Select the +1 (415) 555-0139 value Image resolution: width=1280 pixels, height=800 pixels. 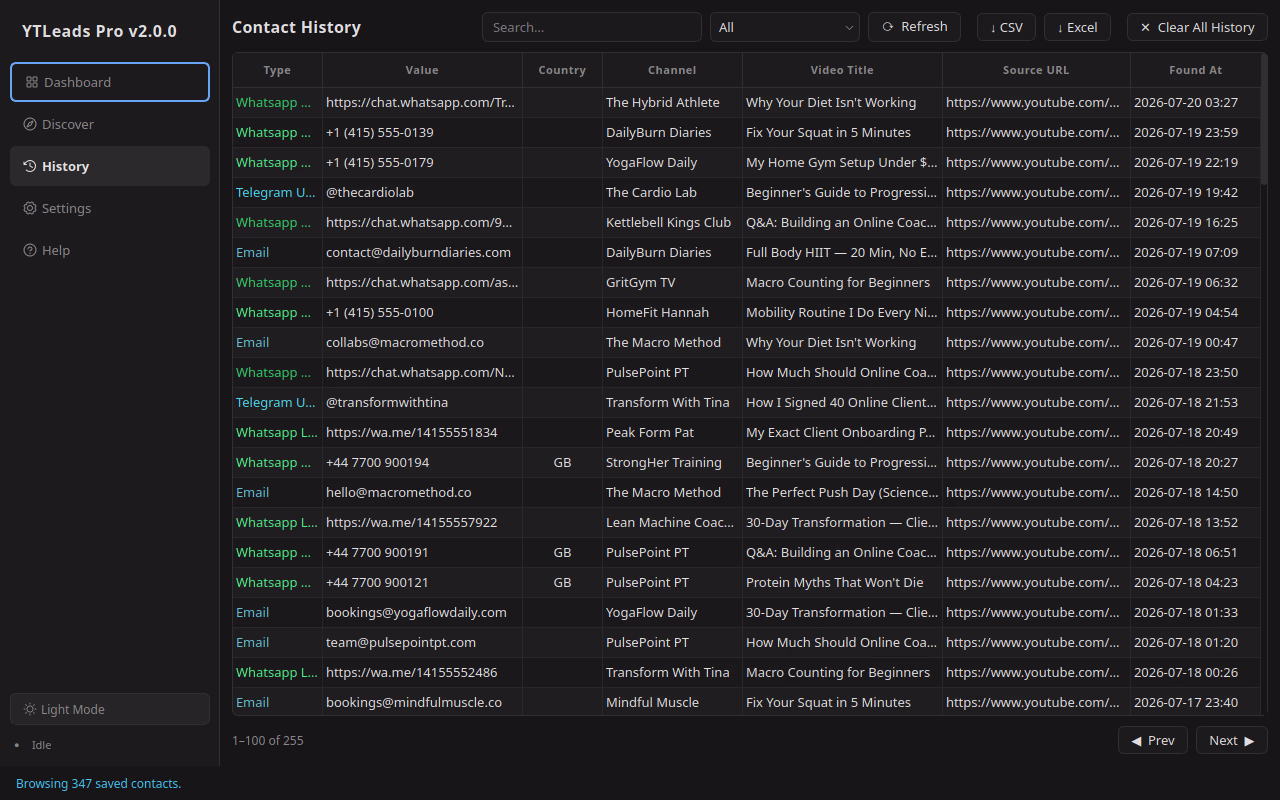click(422, 132)
